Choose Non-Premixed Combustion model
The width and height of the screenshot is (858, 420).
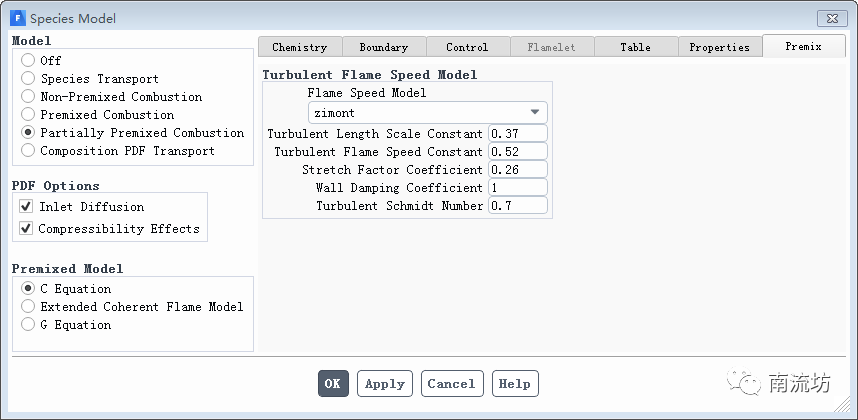click(x=28, y=96)
